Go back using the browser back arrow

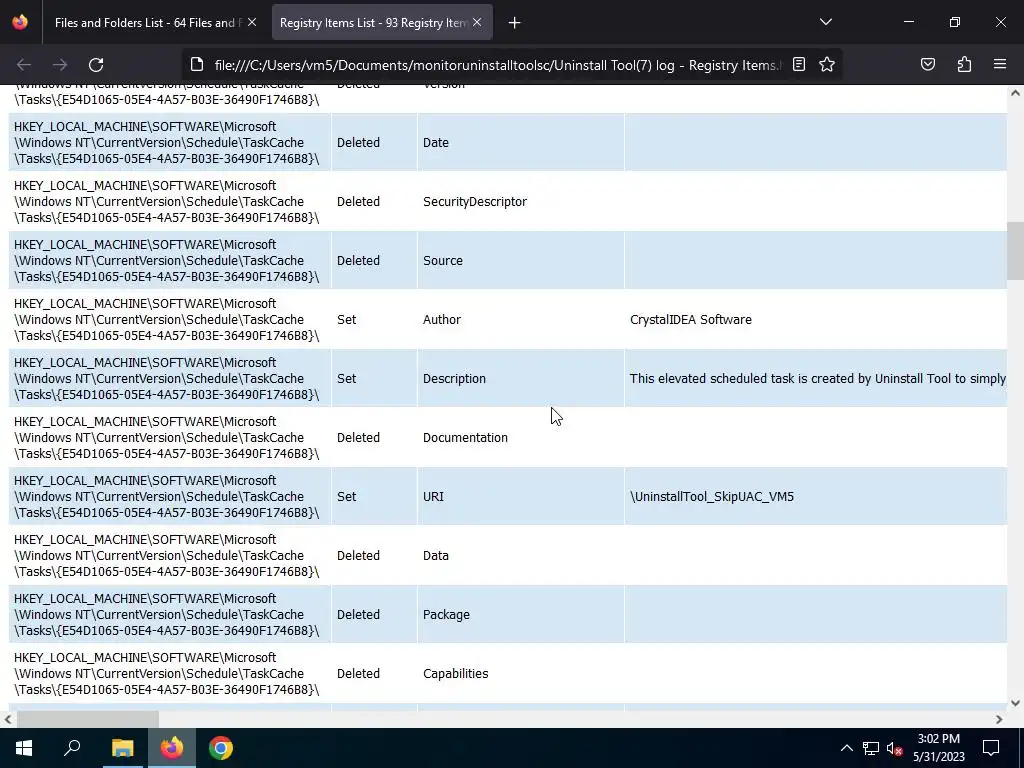(24, 65)
